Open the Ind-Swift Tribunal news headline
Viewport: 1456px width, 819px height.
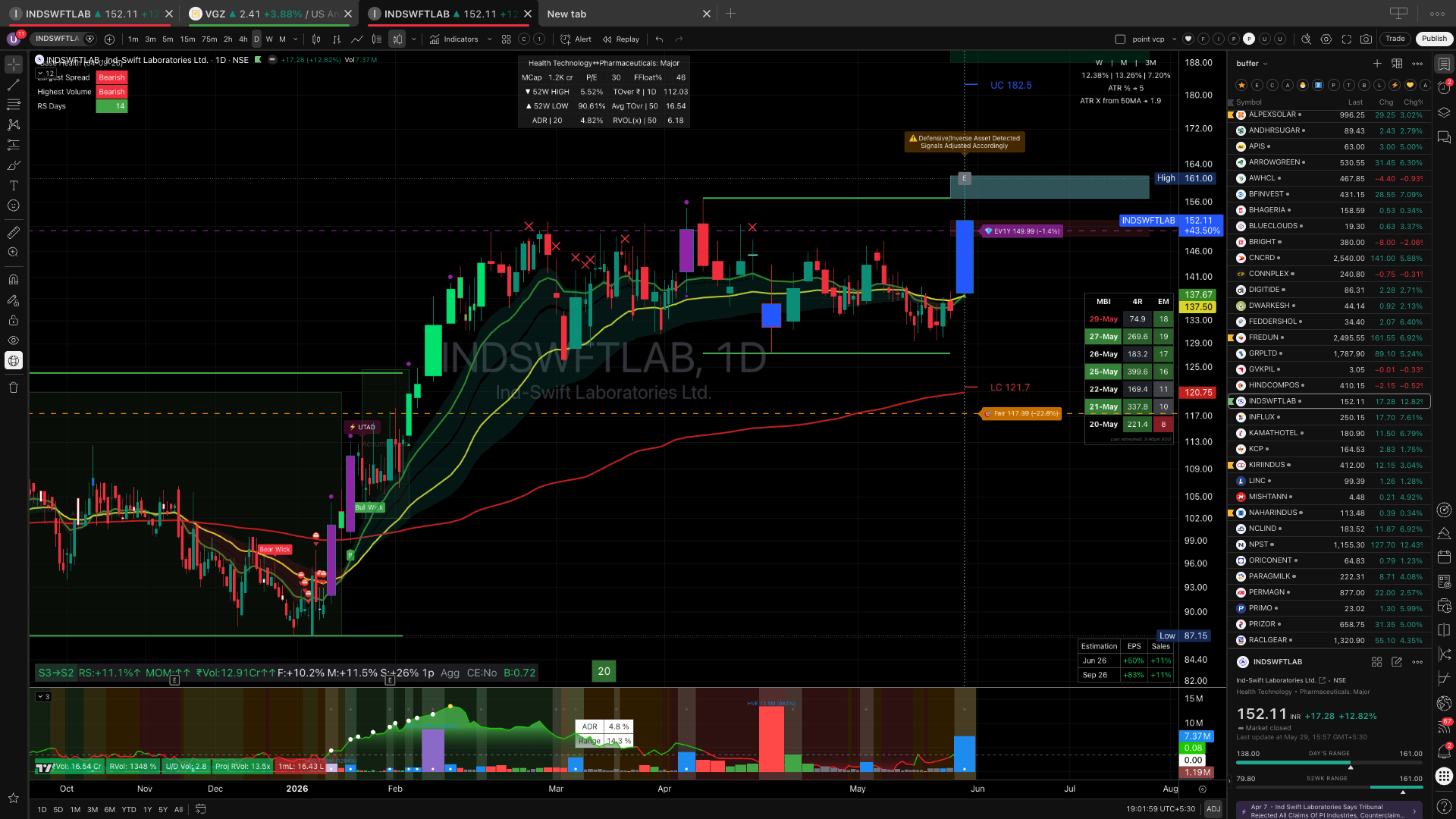pos(1329,811)
